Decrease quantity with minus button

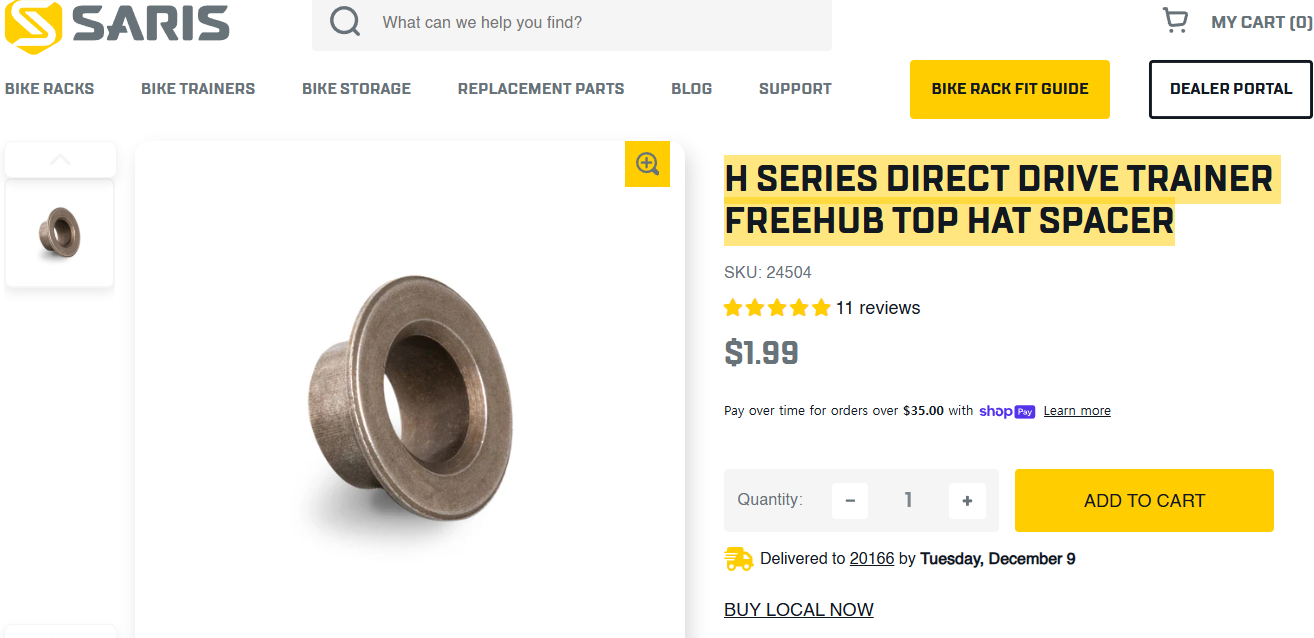[850, 501]
